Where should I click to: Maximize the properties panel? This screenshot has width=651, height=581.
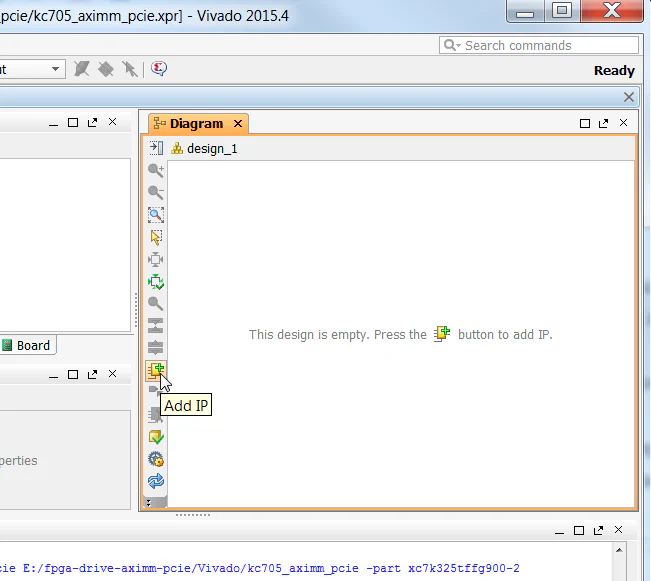point(73,375)
